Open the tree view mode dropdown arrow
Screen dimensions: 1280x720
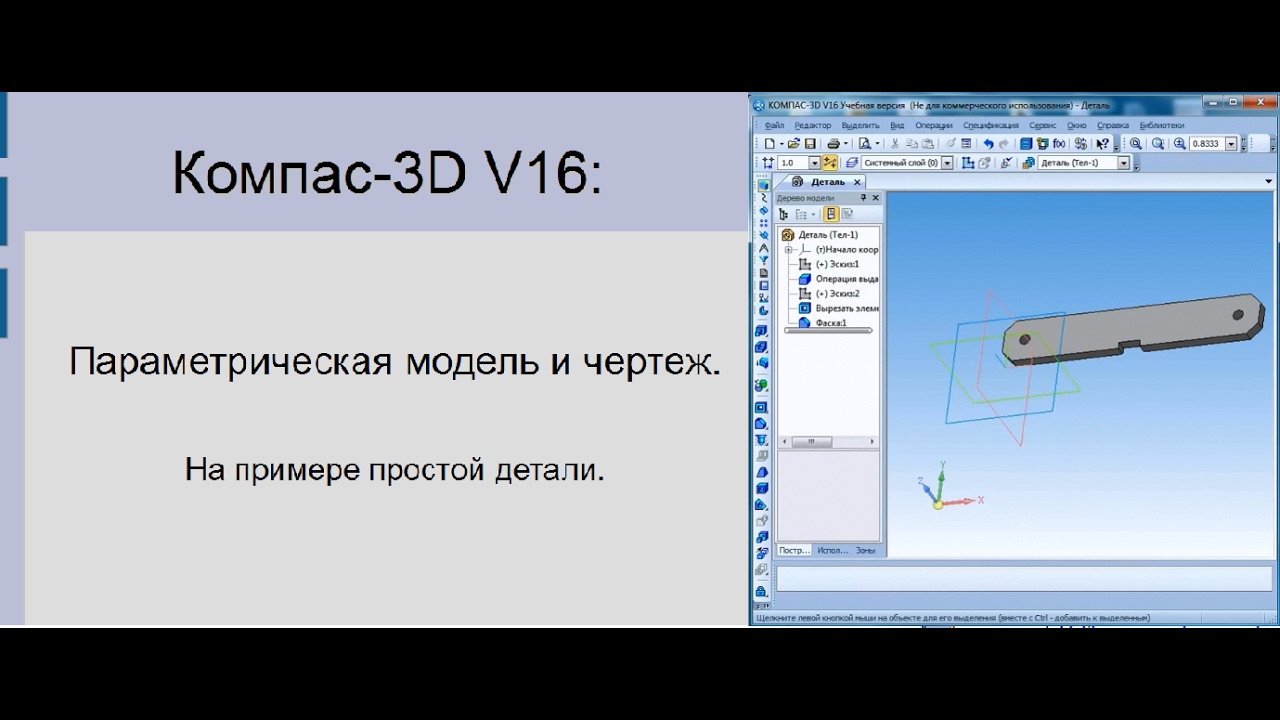pyautogui.click(x=812, y=214)
